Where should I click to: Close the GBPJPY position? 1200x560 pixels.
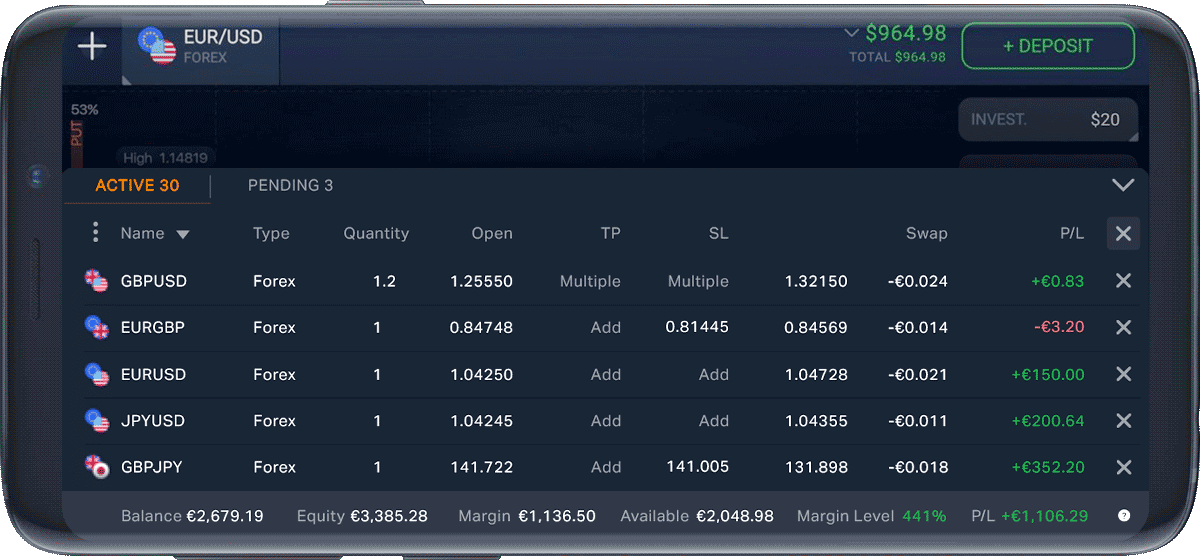point(1123,467)
